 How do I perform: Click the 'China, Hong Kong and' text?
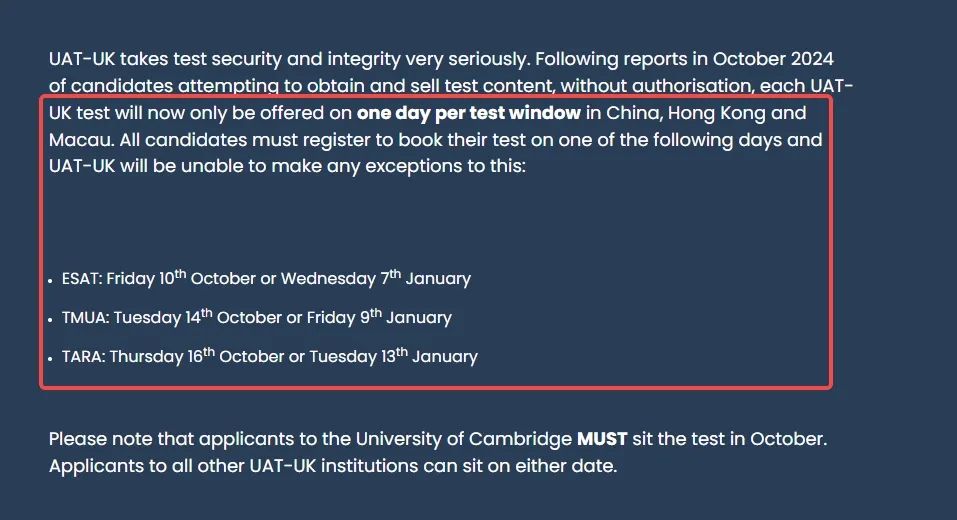(706, 113)
